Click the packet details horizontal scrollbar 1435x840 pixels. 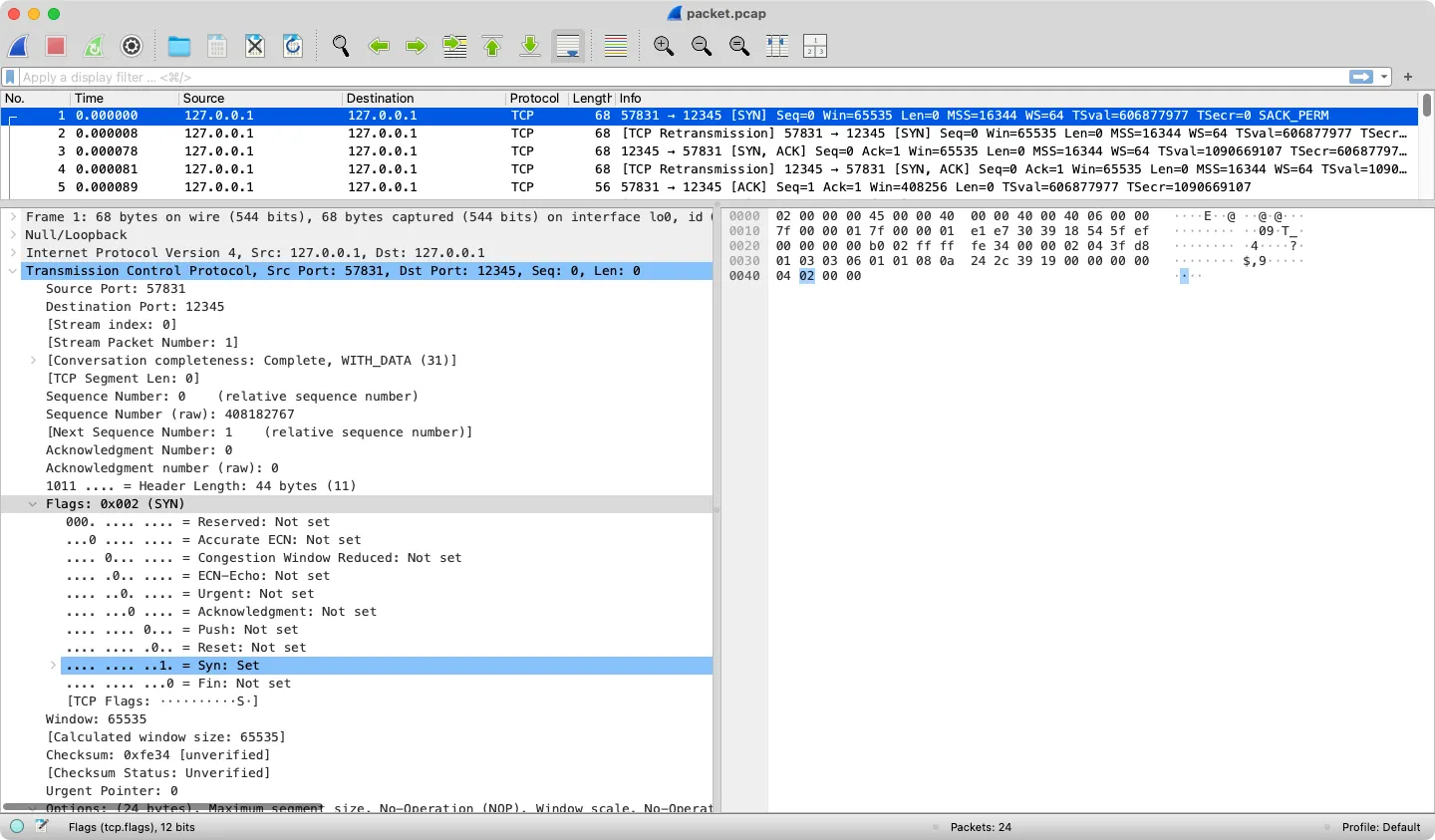[163, 807]
